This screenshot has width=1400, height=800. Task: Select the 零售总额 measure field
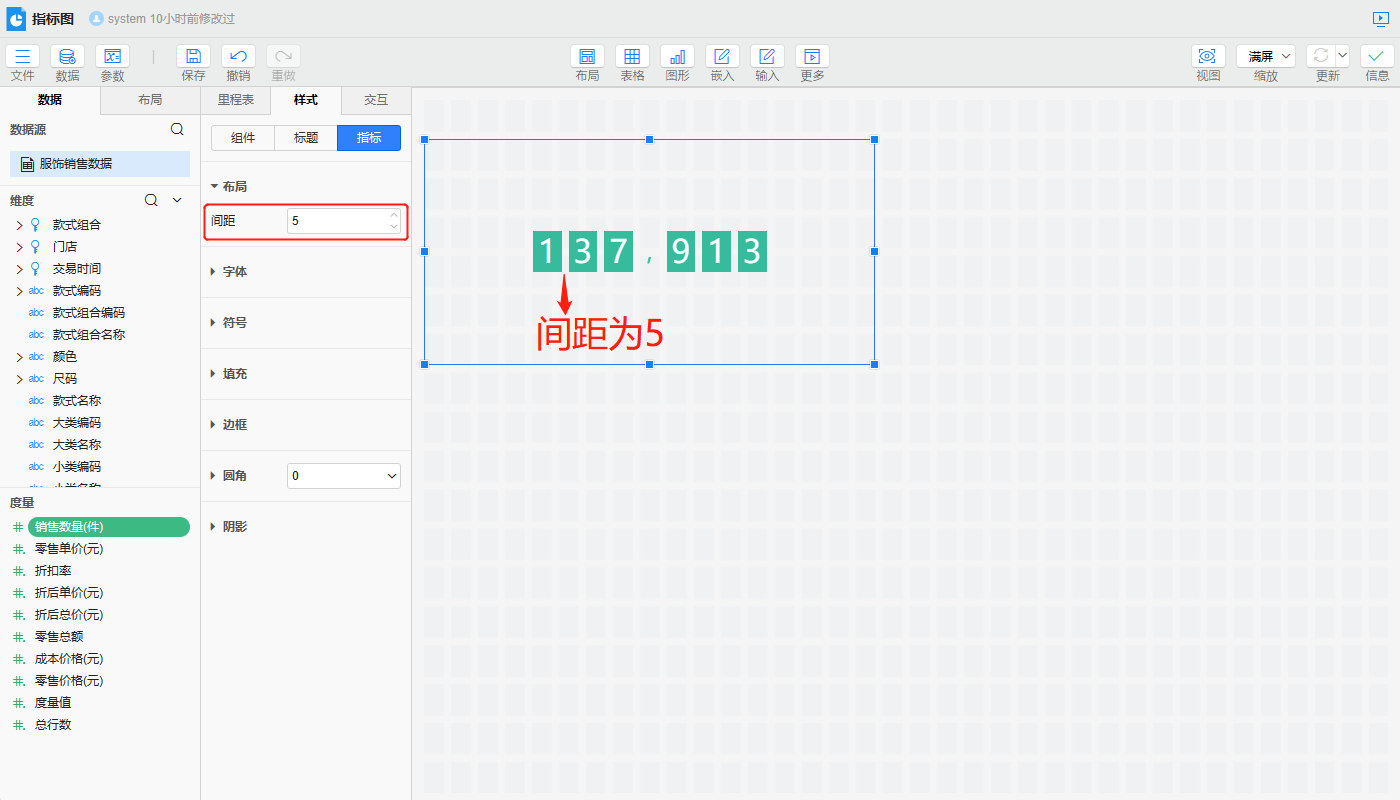coord(58,637)
